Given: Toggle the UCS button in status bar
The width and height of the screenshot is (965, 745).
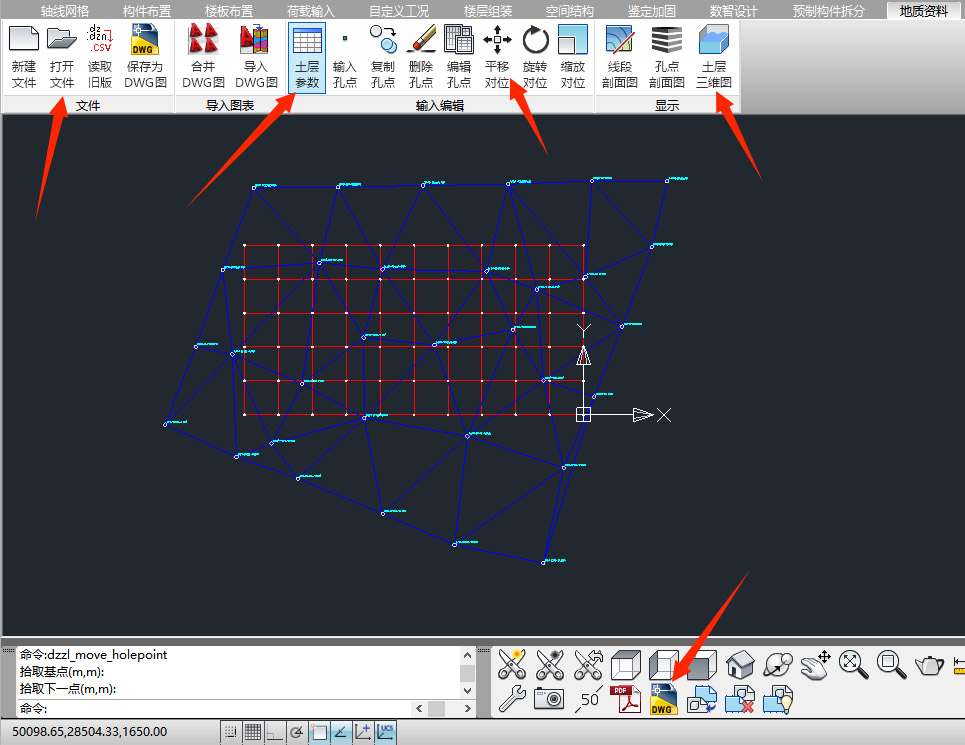Looking at the screenshot, I should (385, 732).
